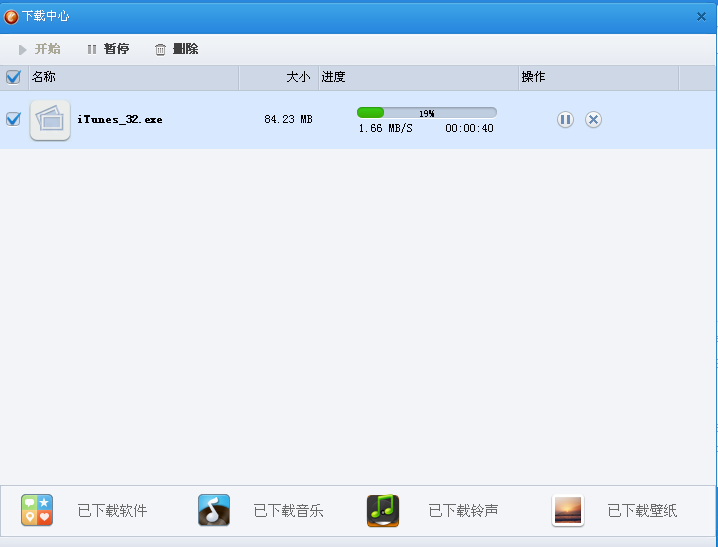Image resolution: width=718 pixels, height=547 pixels.
Task: Open the 已下载音乐 music icon
Action: pyautogui.click(x=214, y=510)
